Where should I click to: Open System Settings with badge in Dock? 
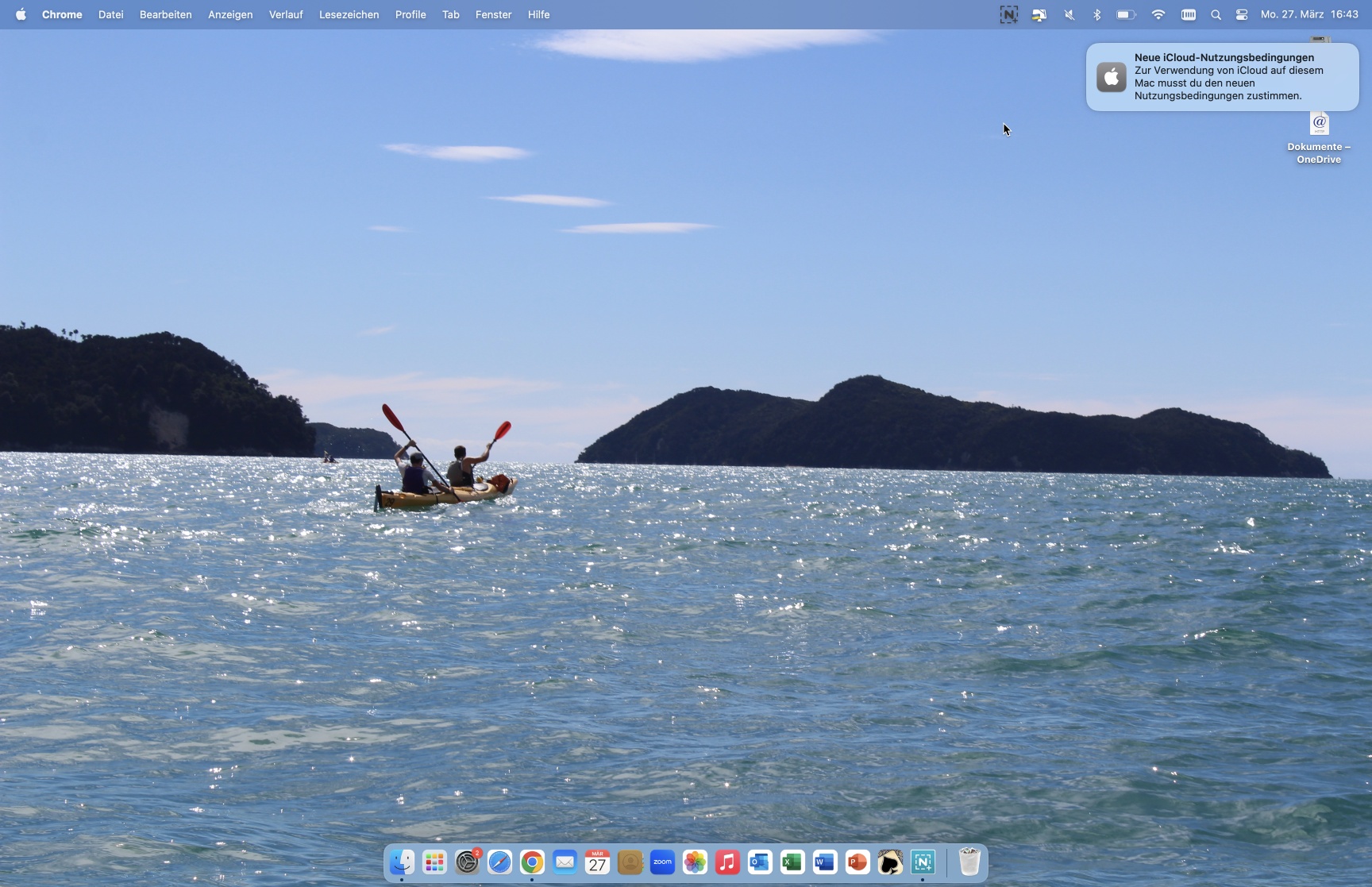pyautogui.click(x=468, y=862)
